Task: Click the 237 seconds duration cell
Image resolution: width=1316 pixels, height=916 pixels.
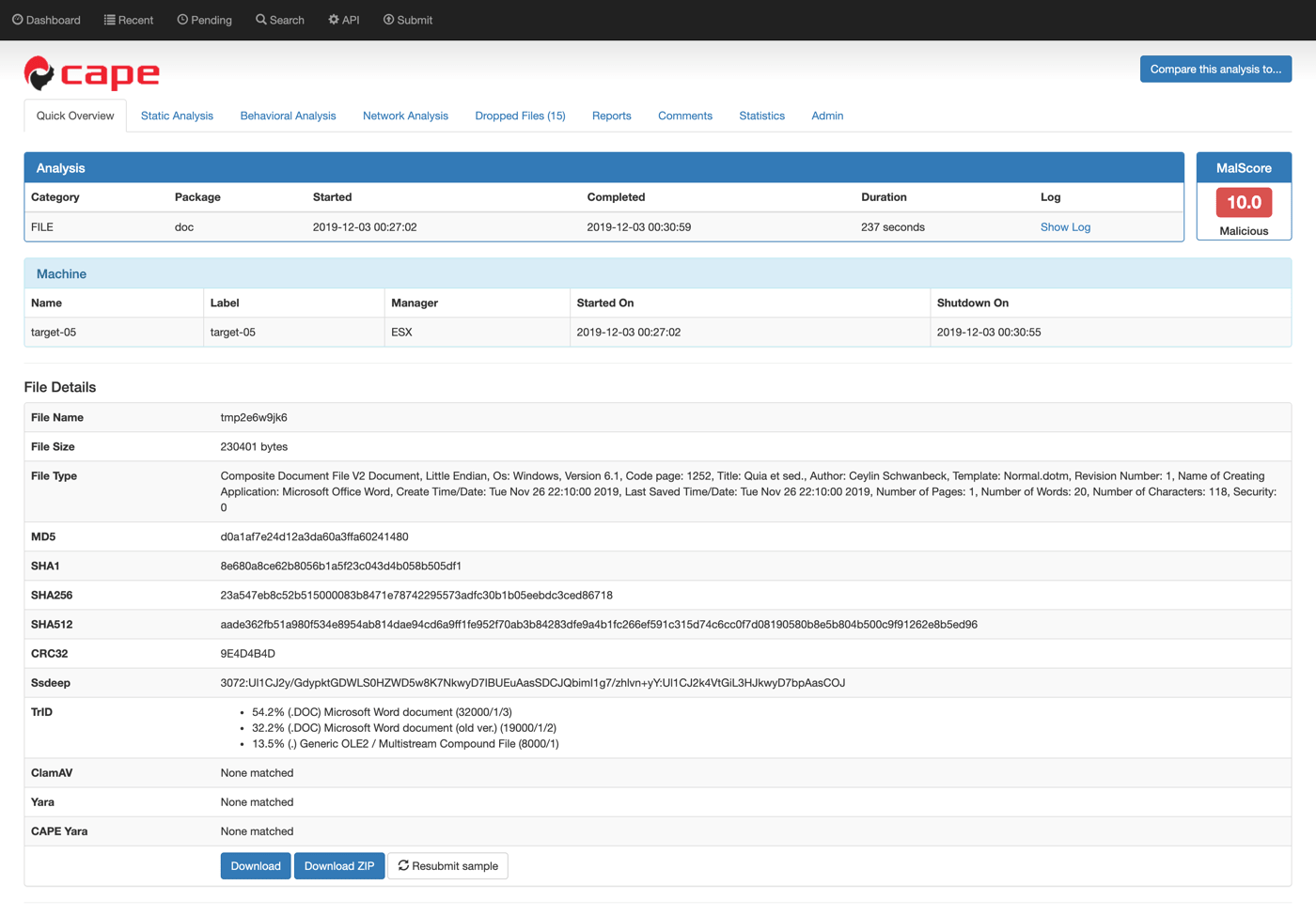Action: pos(893,227)
